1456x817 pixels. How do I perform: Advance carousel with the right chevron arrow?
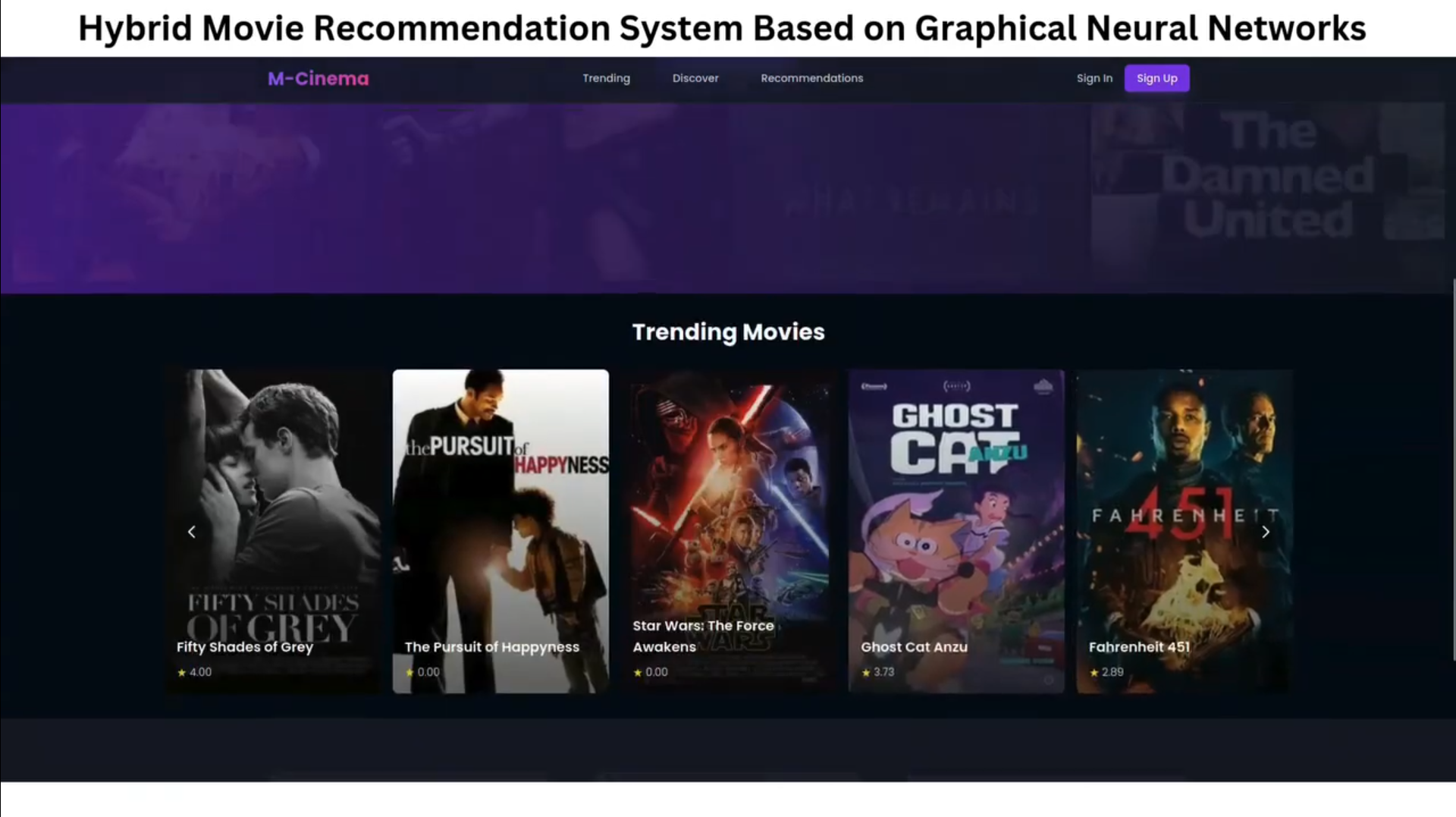point(1265,532)
